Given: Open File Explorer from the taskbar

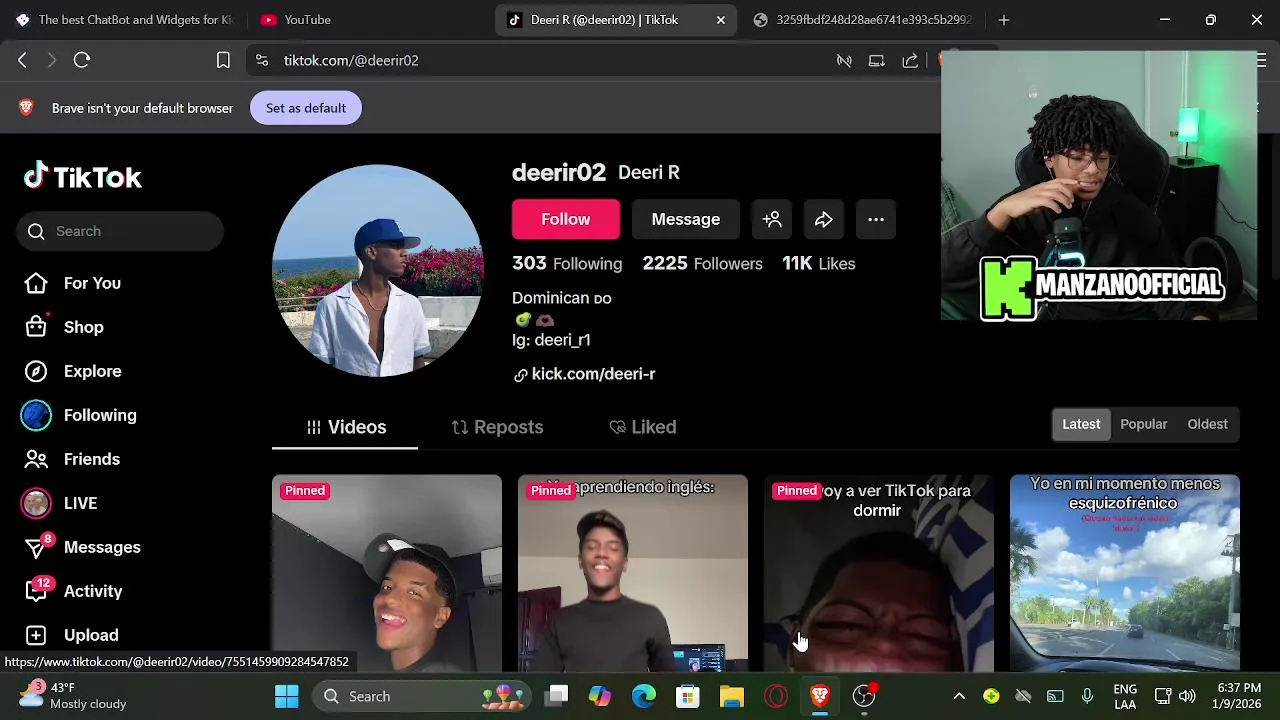Looking at the screenshot, I should [732, 696].
